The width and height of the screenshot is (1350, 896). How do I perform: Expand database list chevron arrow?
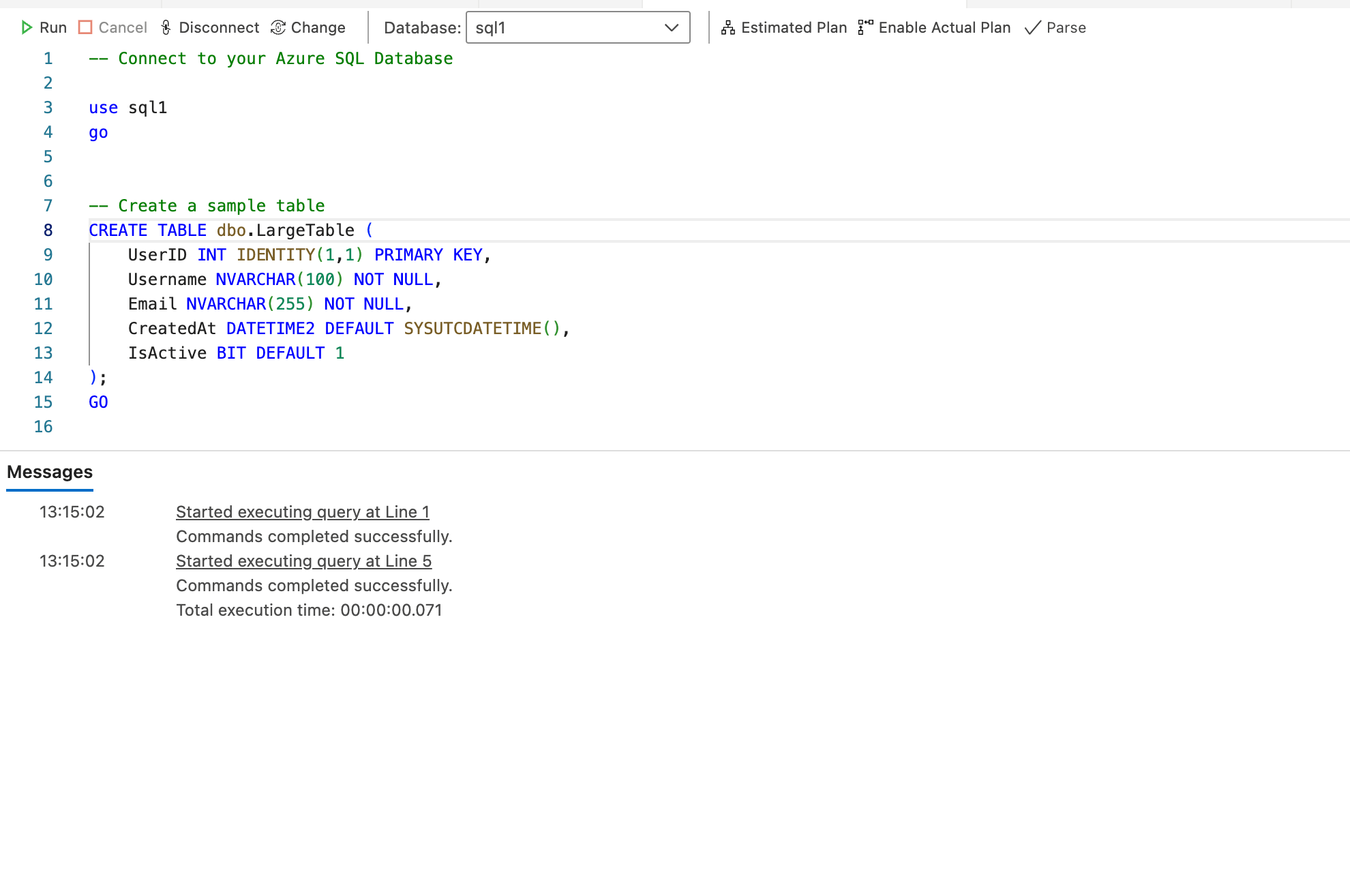(672, 27)
